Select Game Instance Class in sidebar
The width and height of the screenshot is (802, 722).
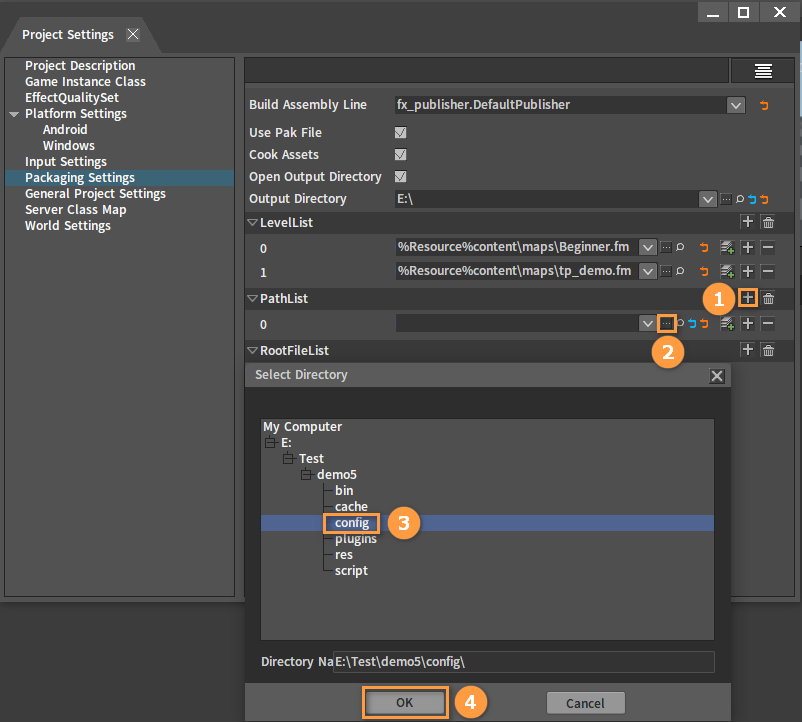pos(85,81)
